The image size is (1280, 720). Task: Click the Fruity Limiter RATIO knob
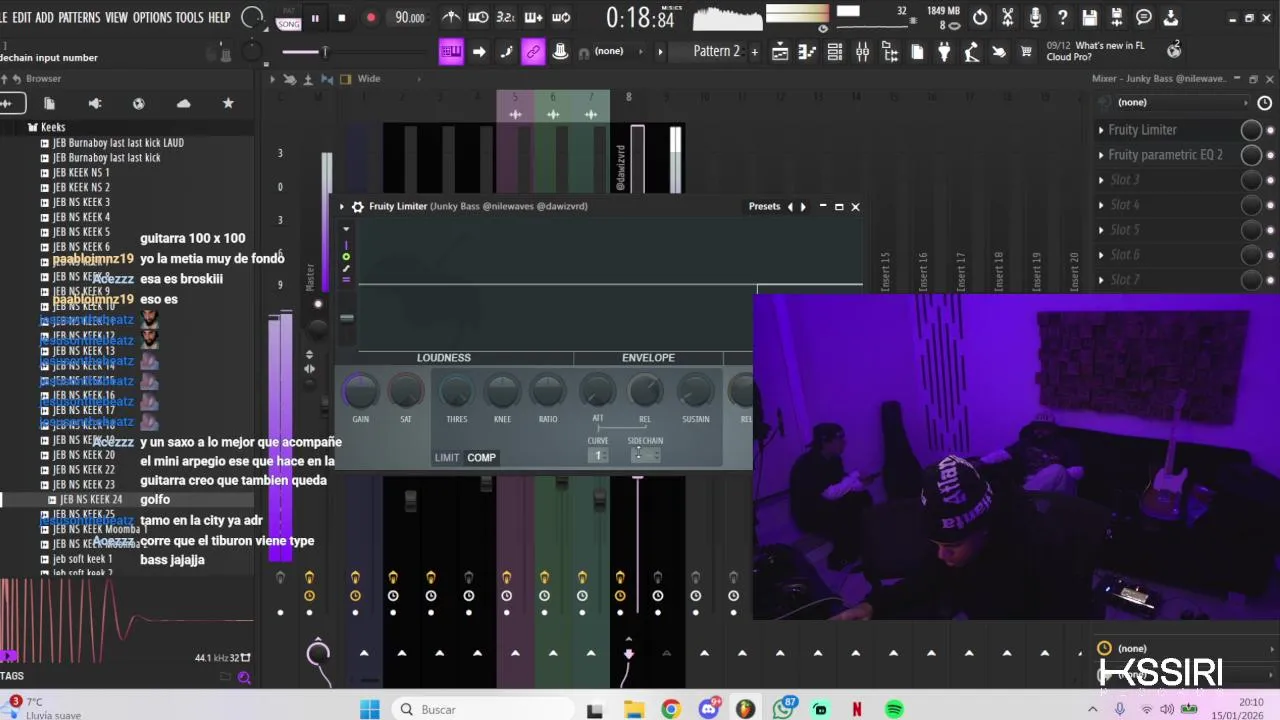pyautogui.click(x=548, y=391)
